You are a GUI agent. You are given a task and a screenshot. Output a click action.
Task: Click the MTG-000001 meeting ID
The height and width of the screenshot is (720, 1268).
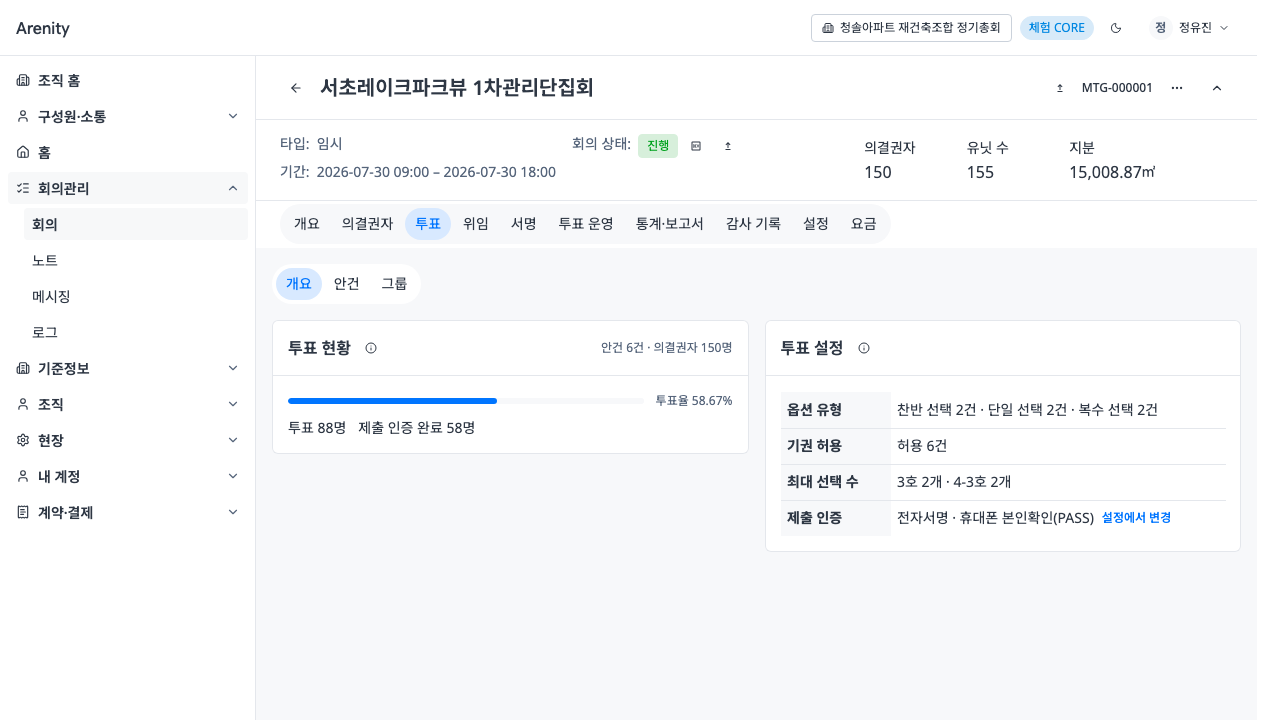tap(1117, 88)
